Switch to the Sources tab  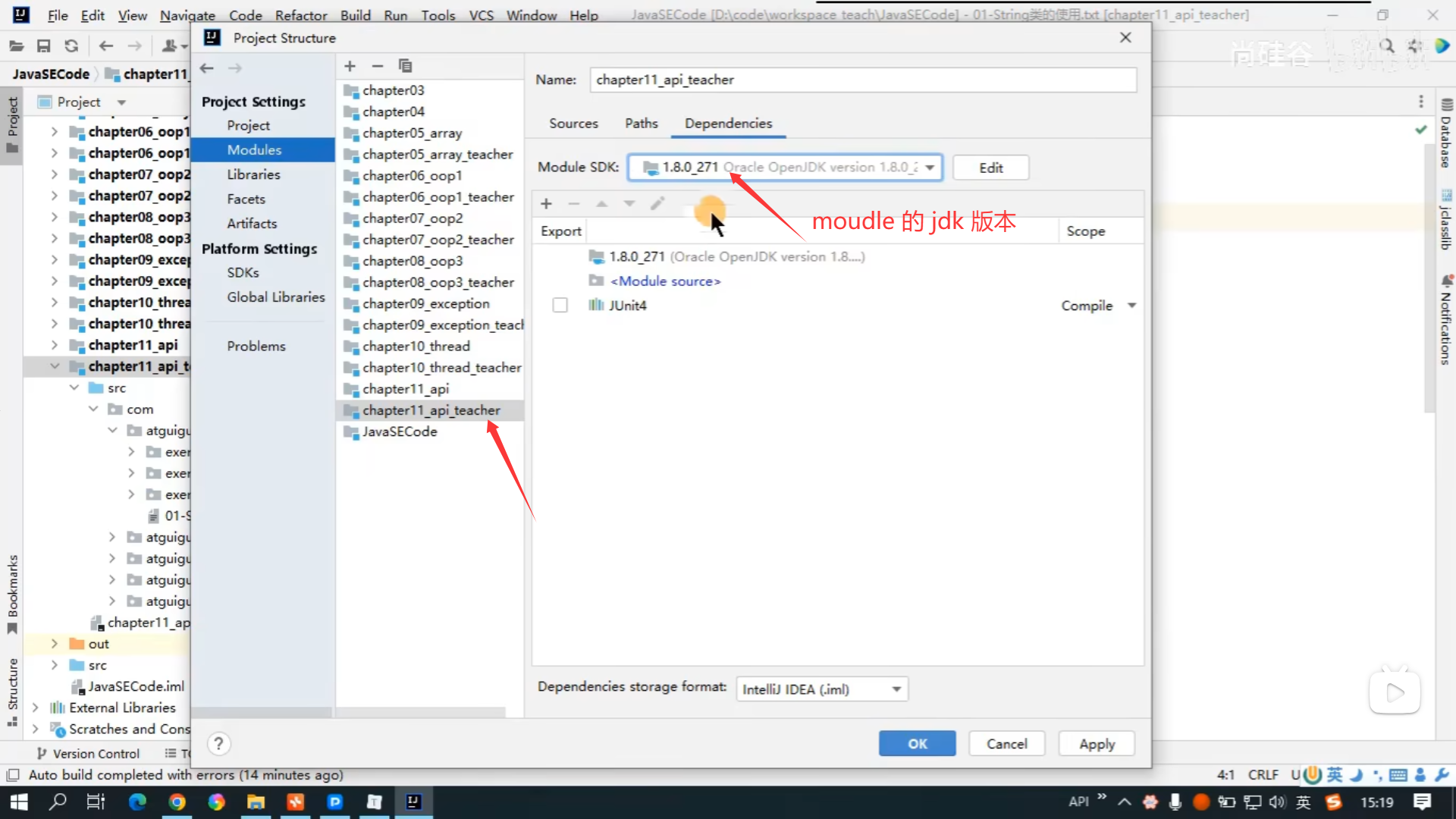click(573, 123)
